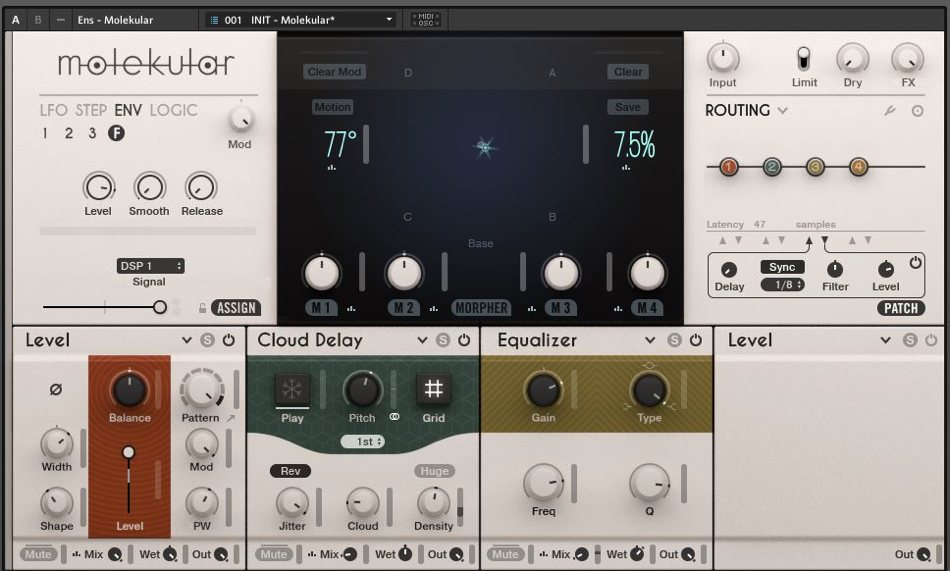Click the Cloud Delay Grid icon

(433, 389)
